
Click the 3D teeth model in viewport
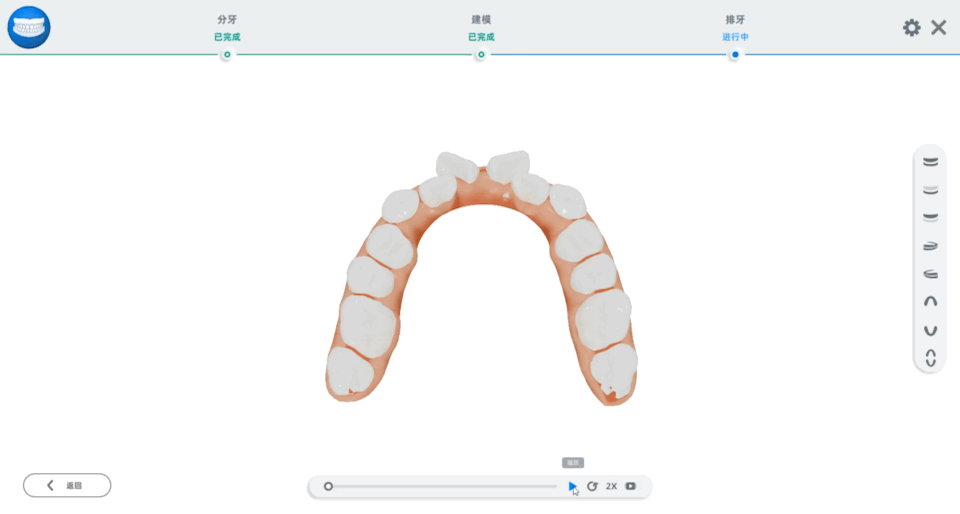(480, 280)
